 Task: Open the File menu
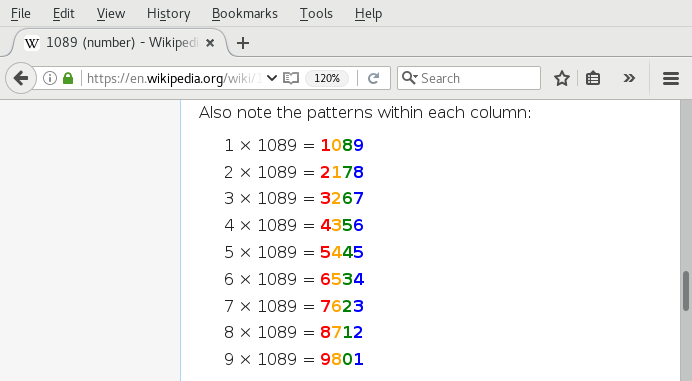pyautogui.click(x=21, y=14)
